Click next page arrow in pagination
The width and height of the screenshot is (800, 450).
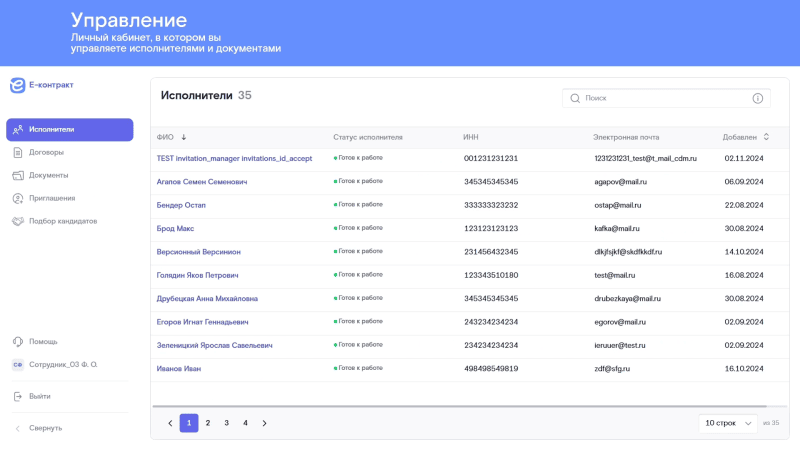pyautogui.click(x=264, y=423)
